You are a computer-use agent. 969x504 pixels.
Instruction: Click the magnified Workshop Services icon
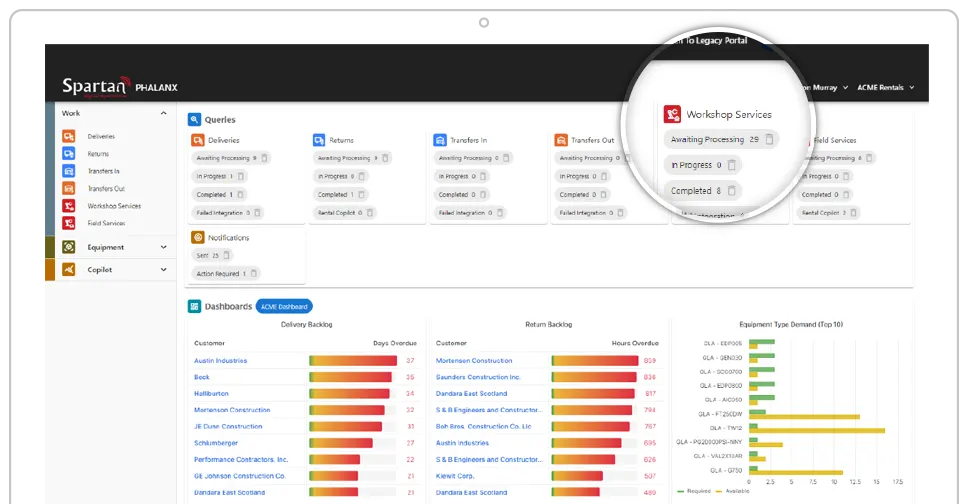pos(672,114)
